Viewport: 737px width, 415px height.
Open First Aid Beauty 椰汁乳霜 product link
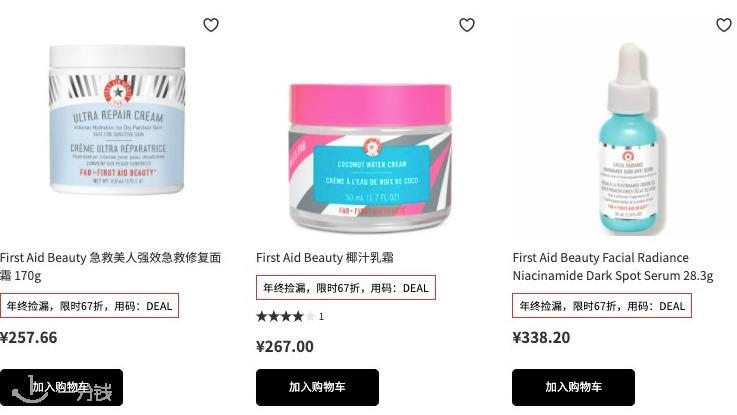325,258
